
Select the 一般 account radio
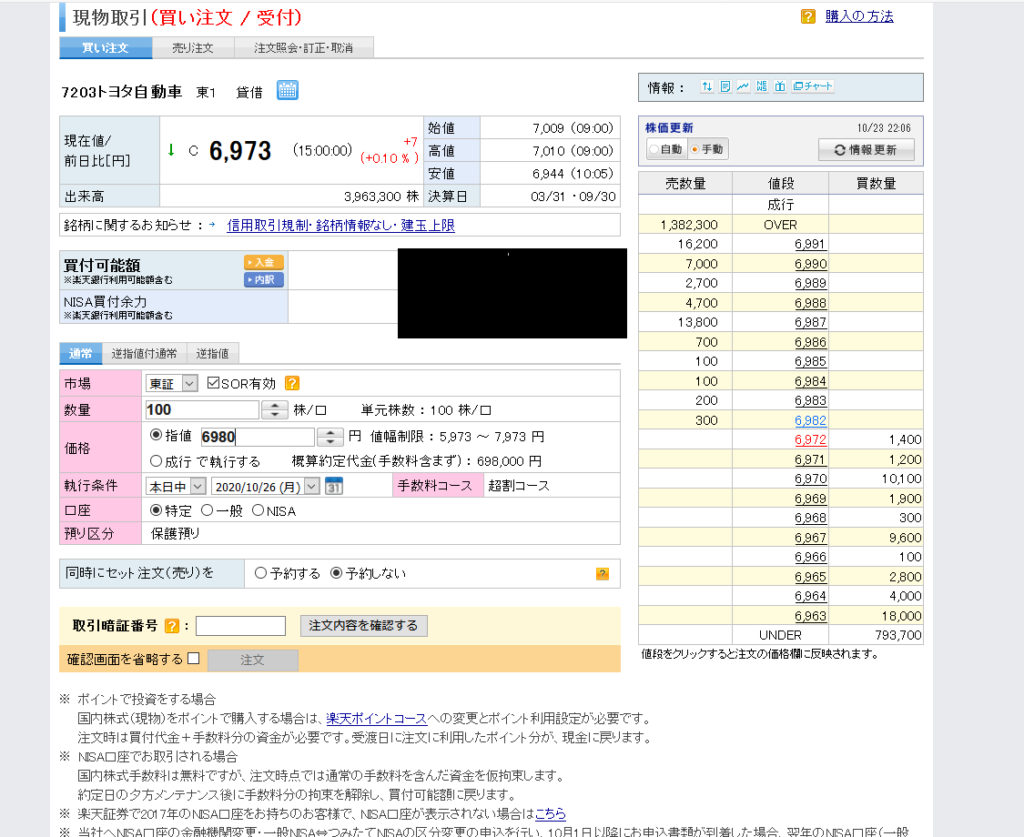pos(207,510)
